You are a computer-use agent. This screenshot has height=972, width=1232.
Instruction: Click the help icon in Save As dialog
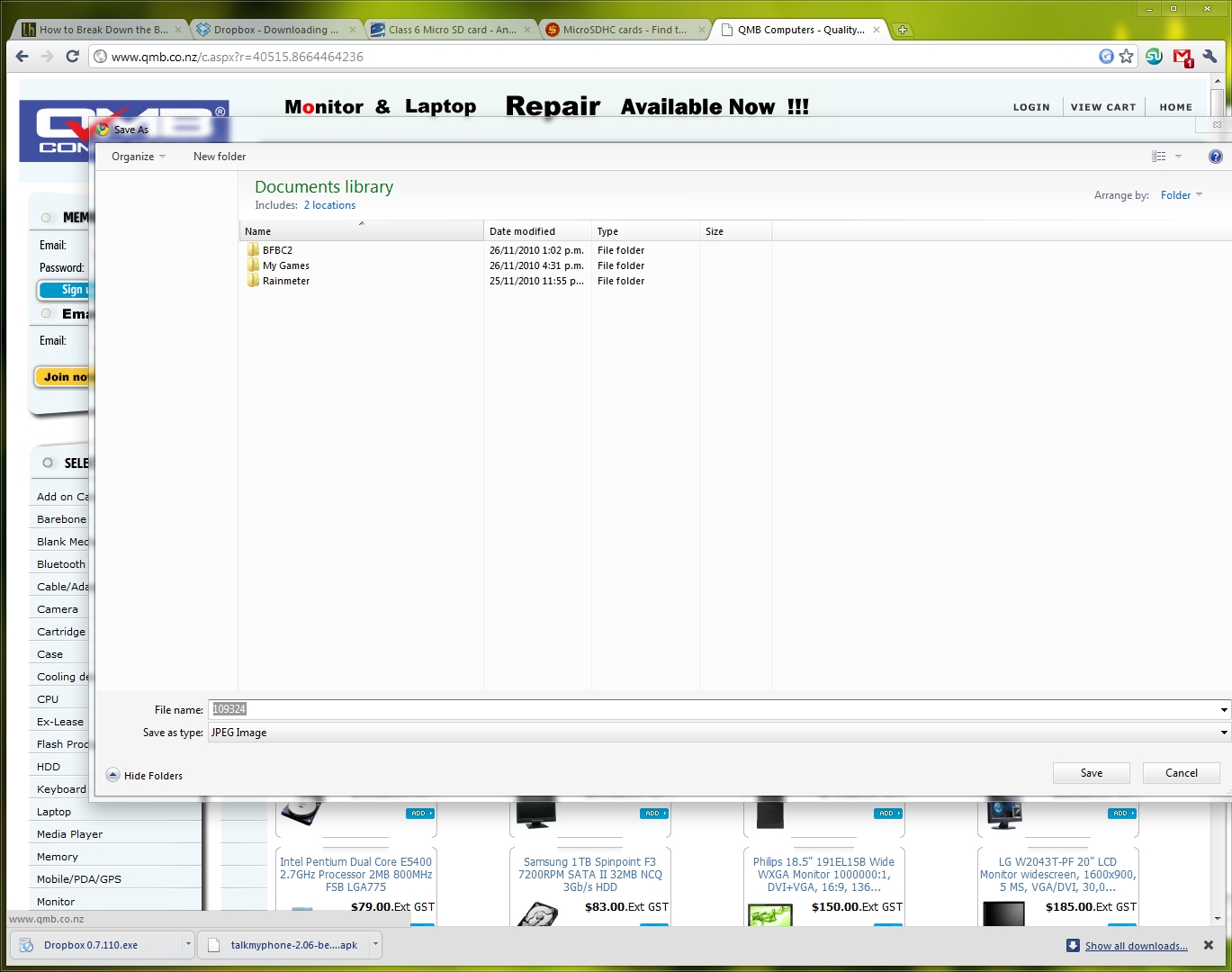pyautogui.click(x=1215, y=157)
